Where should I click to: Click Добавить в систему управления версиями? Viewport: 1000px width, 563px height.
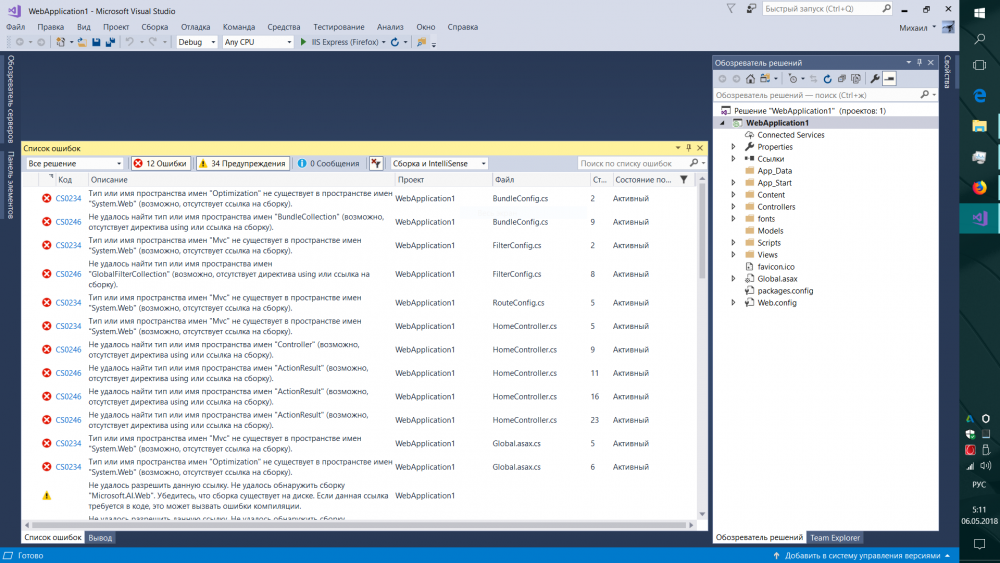pos(862,555)
